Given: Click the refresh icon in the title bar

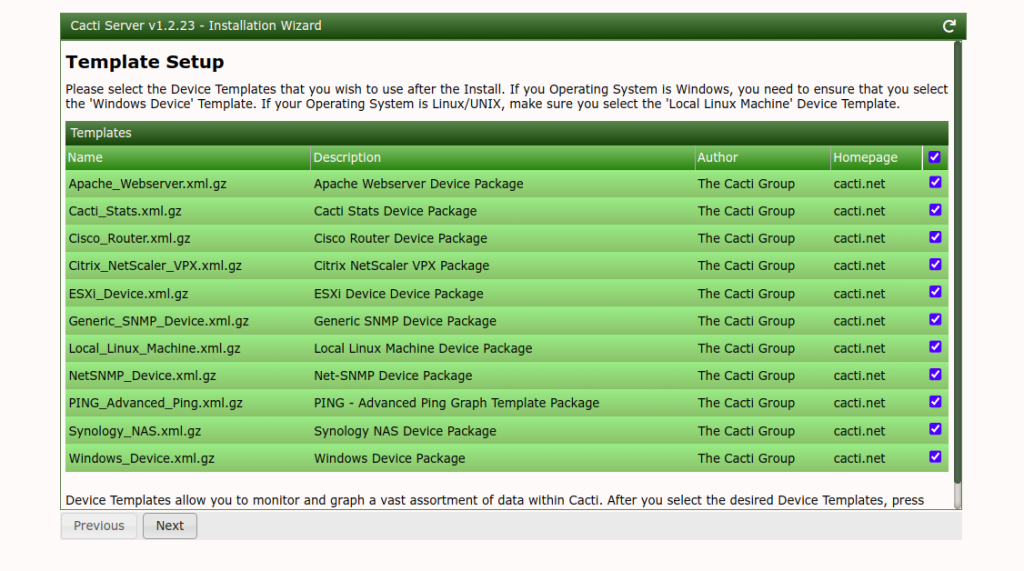Looking at the screenshot, I should (x=949, y=26).
